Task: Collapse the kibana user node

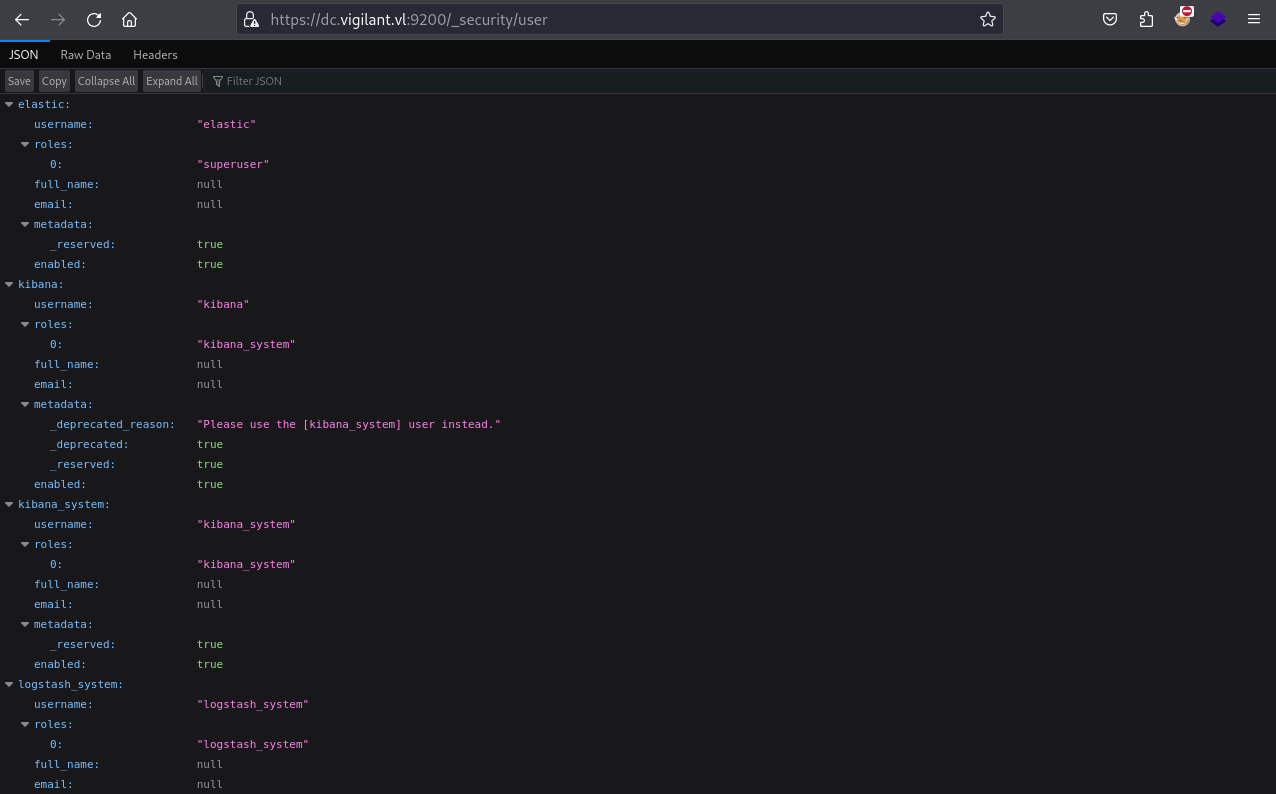Action: pyautogui.click(x=9, y=284)
